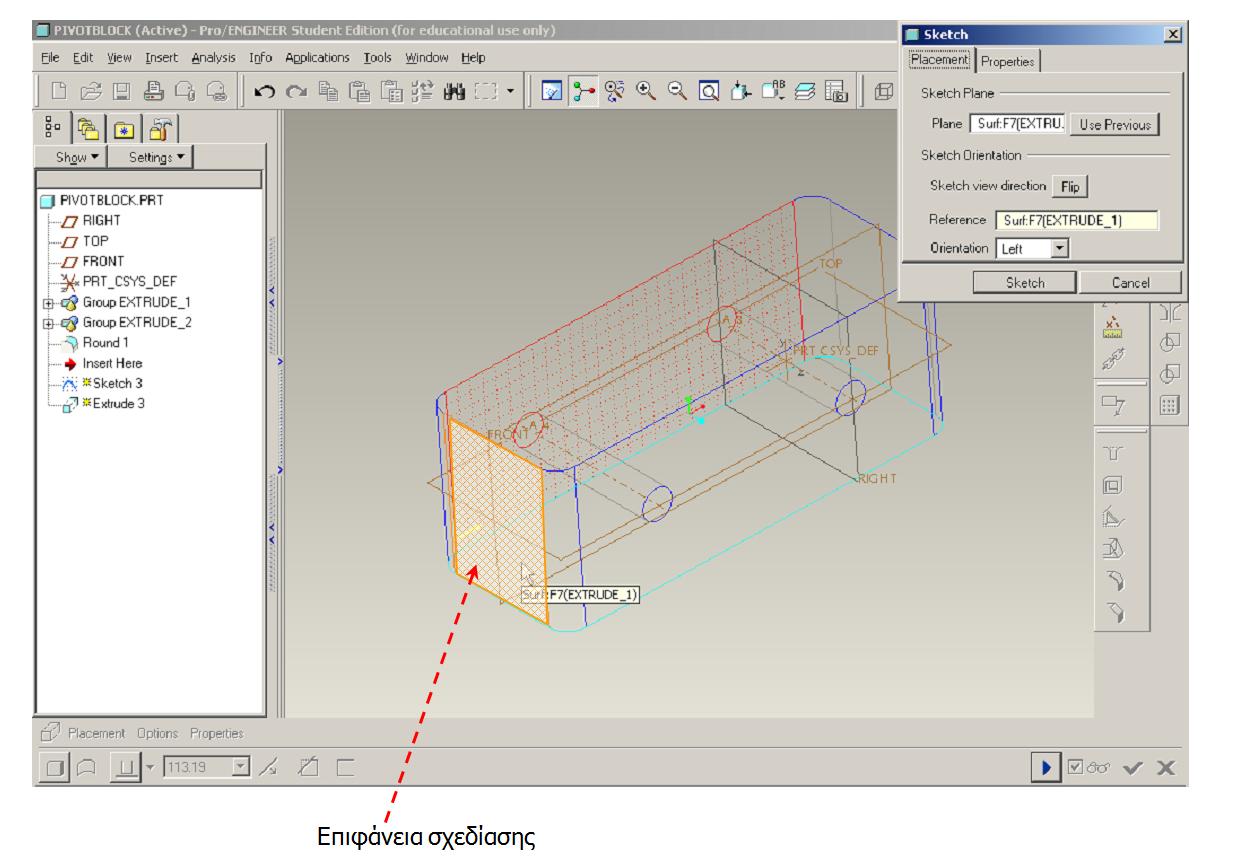Cancel the feature with the dashboard X

pos(1165,768)
